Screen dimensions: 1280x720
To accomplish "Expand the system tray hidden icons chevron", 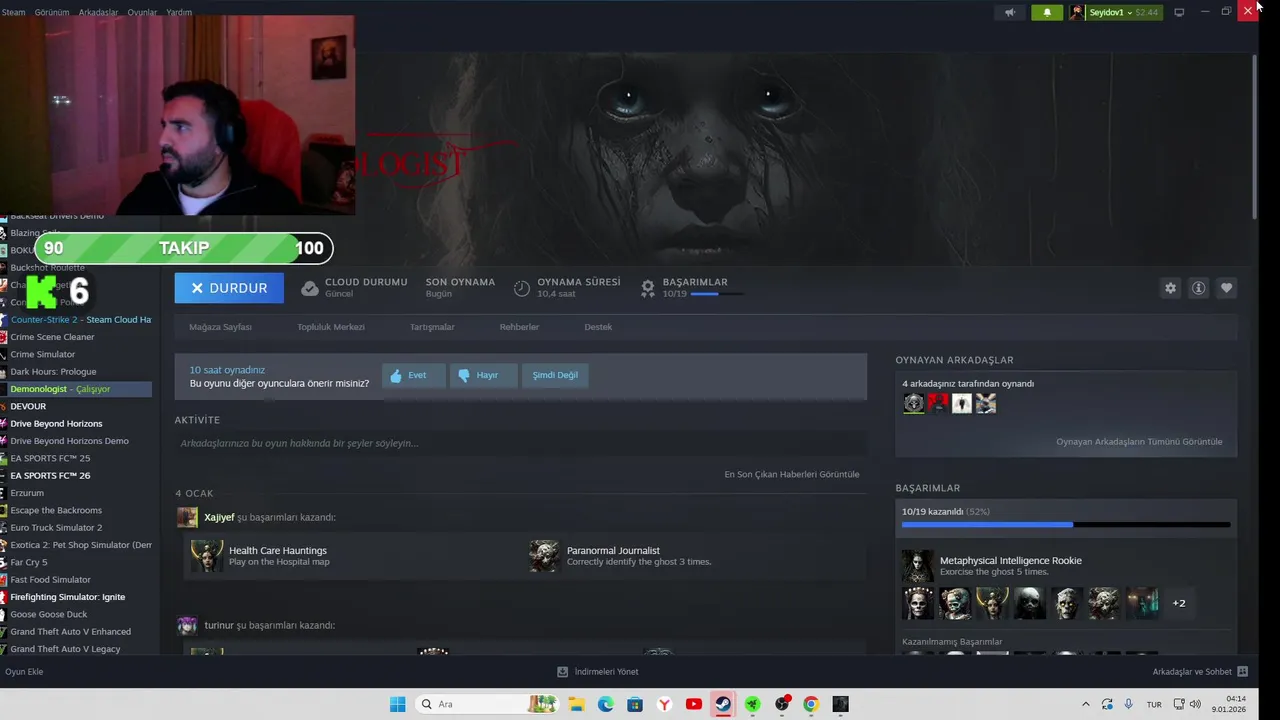I will click(x=1086, y=704).
